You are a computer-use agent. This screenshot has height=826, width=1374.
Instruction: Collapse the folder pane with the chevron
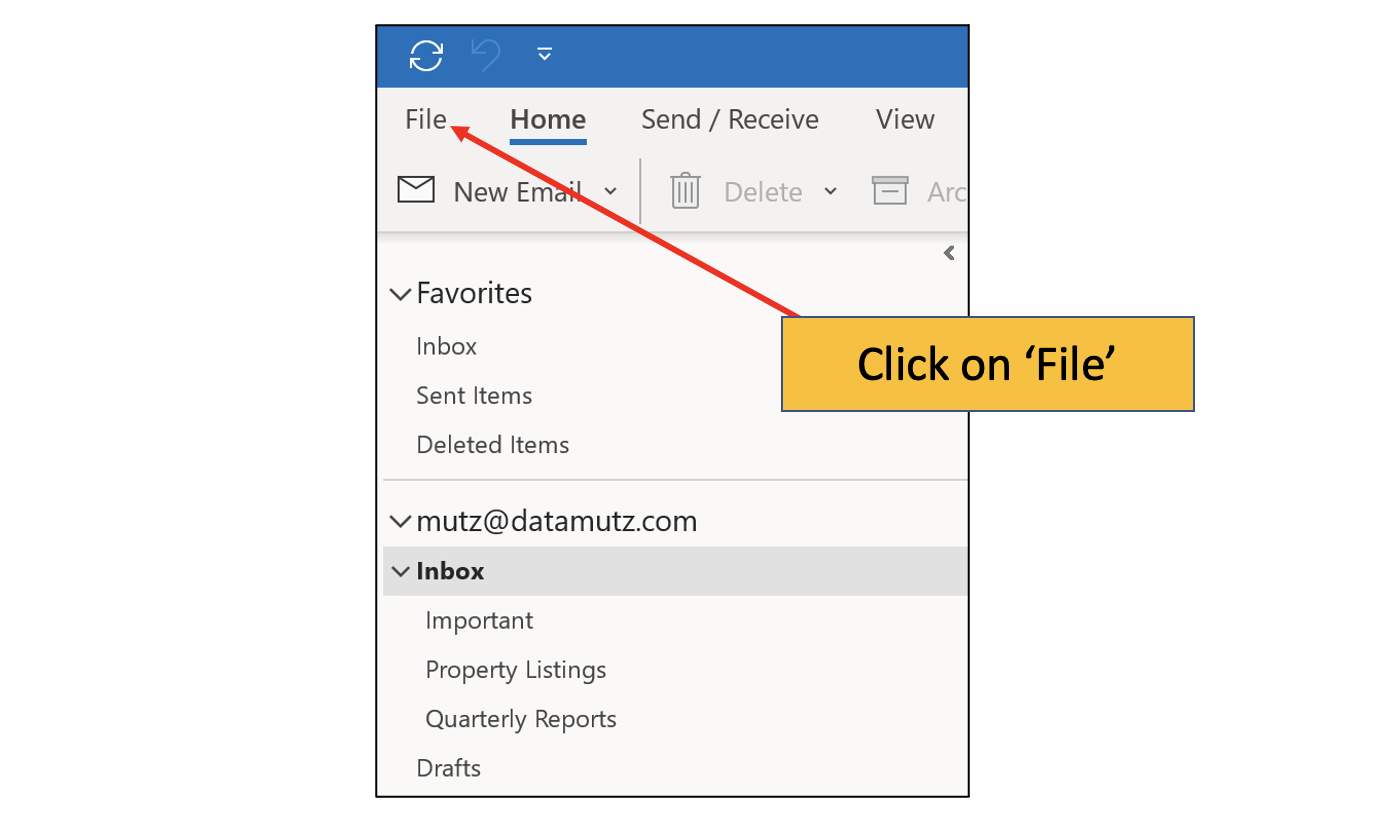[x=948, y=253]
